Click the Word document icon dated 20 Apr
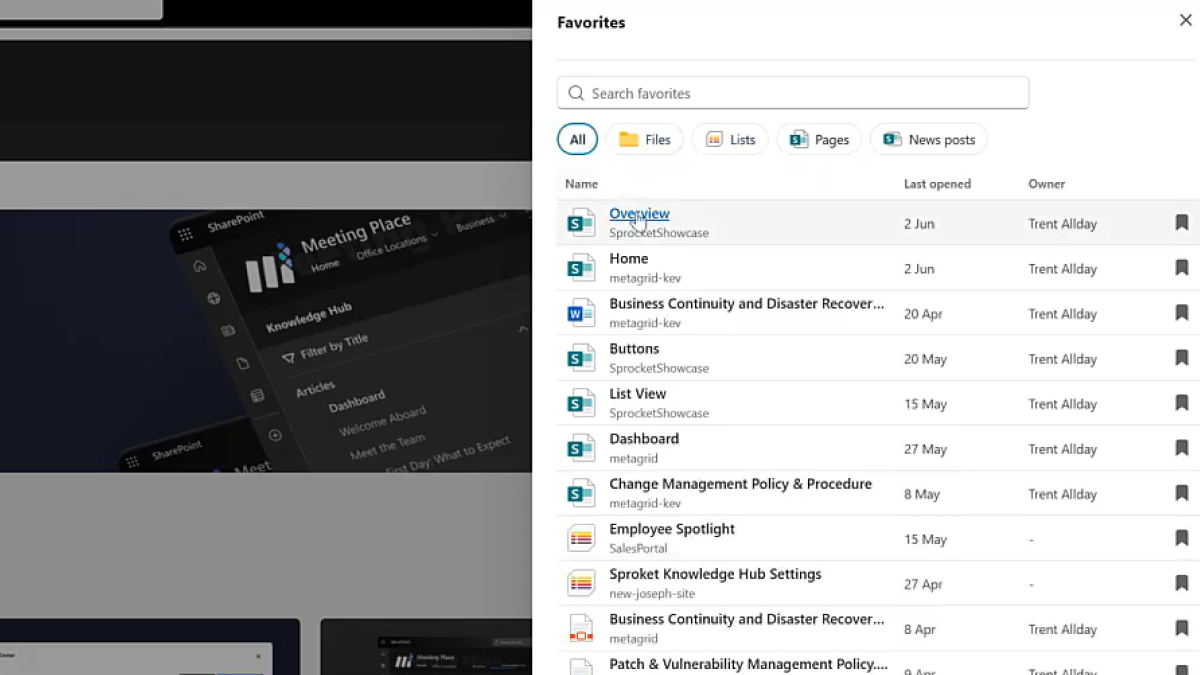This screenshot has height=675, width=1200. coord(581,313)
